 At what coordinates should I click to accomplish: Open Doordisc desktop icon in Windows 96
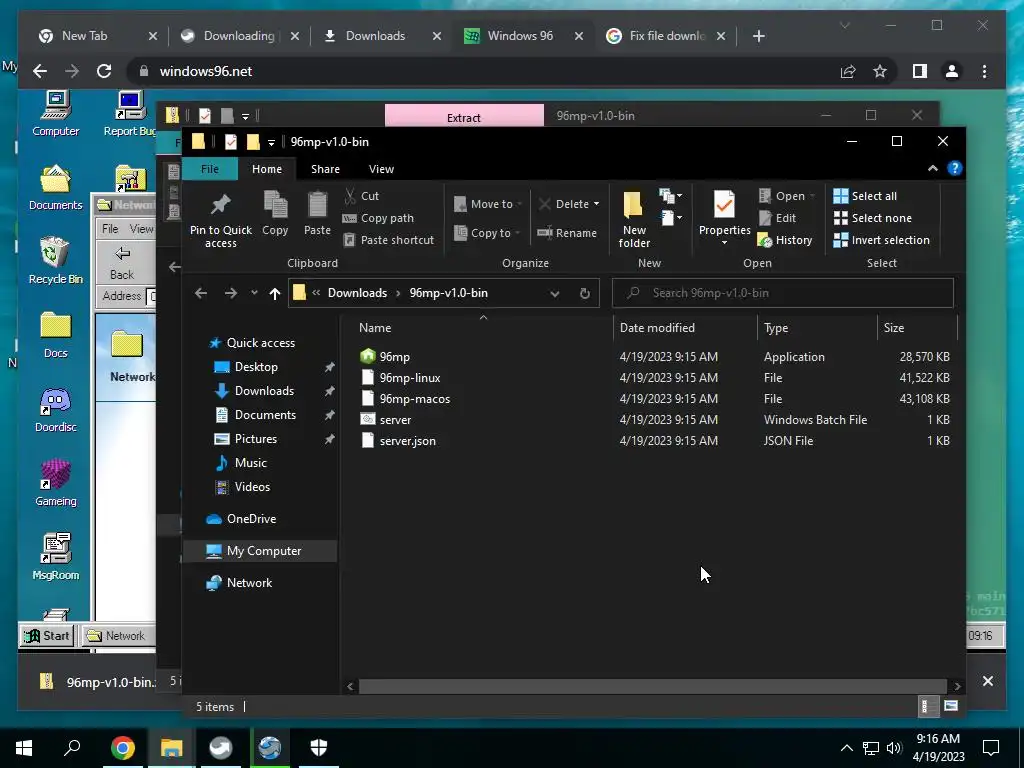pyautogui.click(x=56, y=410)
